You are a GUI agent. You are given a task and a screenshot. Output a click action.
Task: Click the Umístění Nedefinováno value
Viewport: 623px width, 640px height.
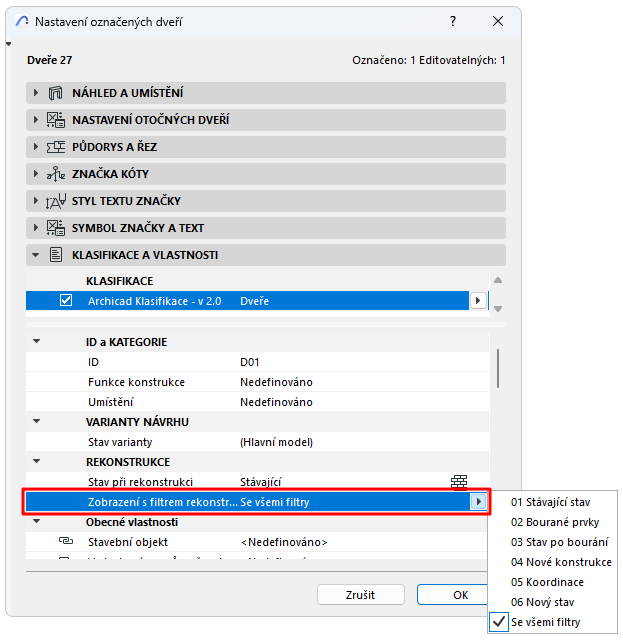[276, 402]
